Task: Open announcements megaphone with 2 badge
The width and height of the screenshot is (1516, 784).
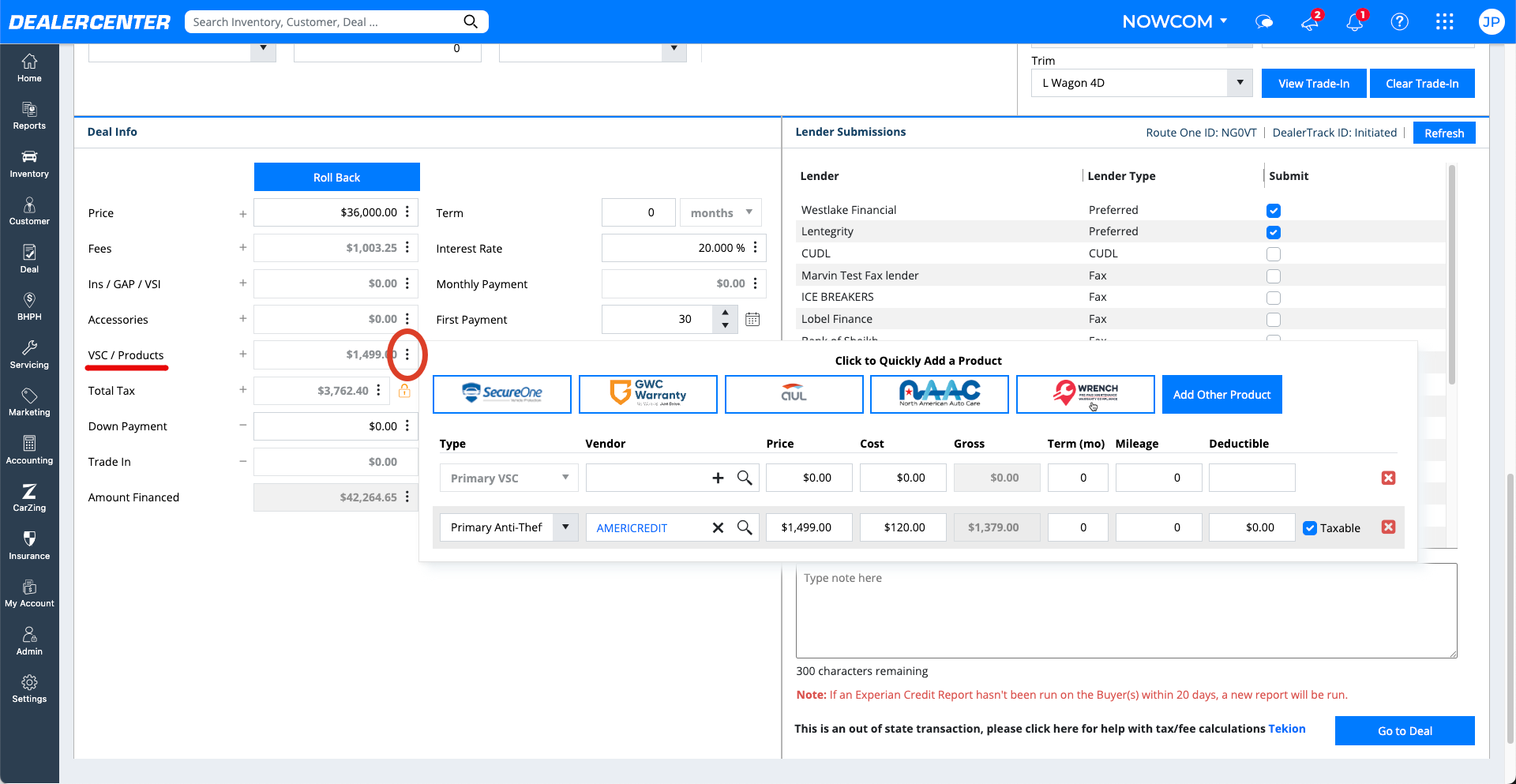Action: coord(1310,22)
